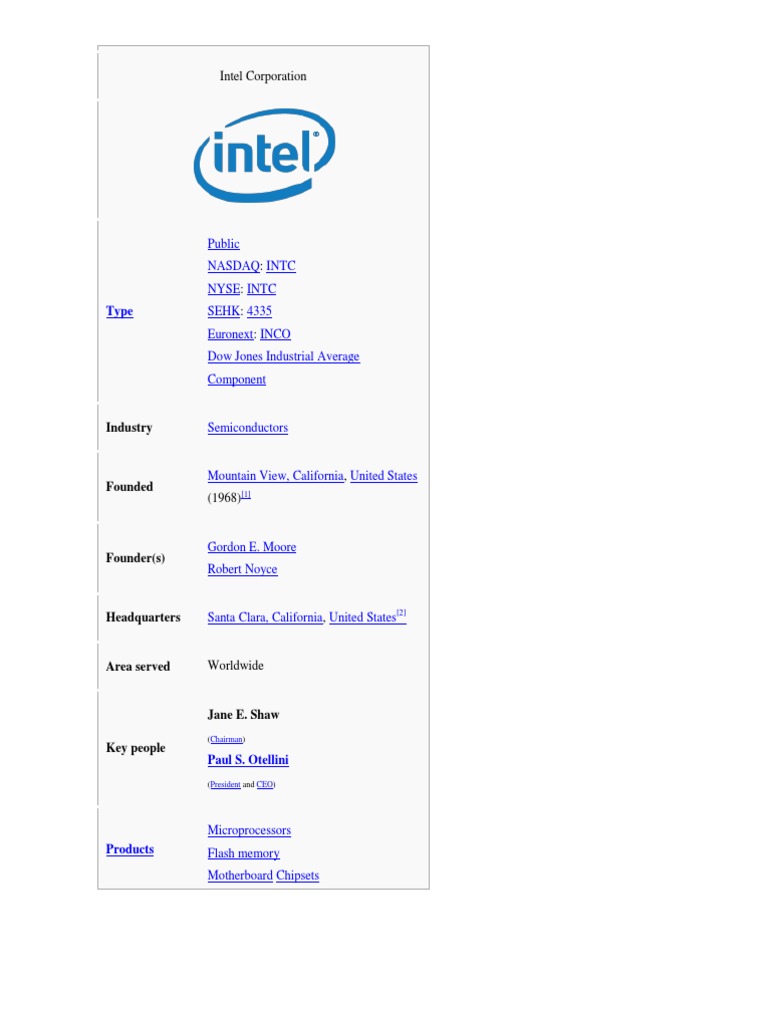Open the Type link

120,311
